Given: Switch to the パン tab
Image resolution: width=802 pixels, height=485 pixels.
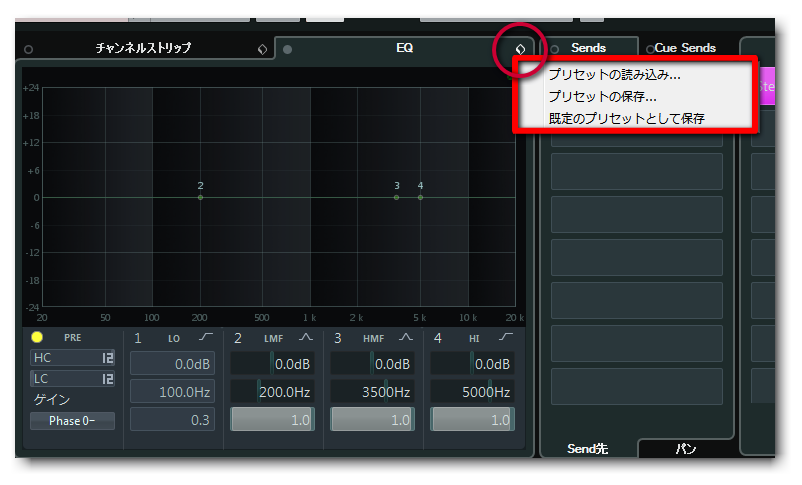Looking at the screenshot, I should (686, 449).
